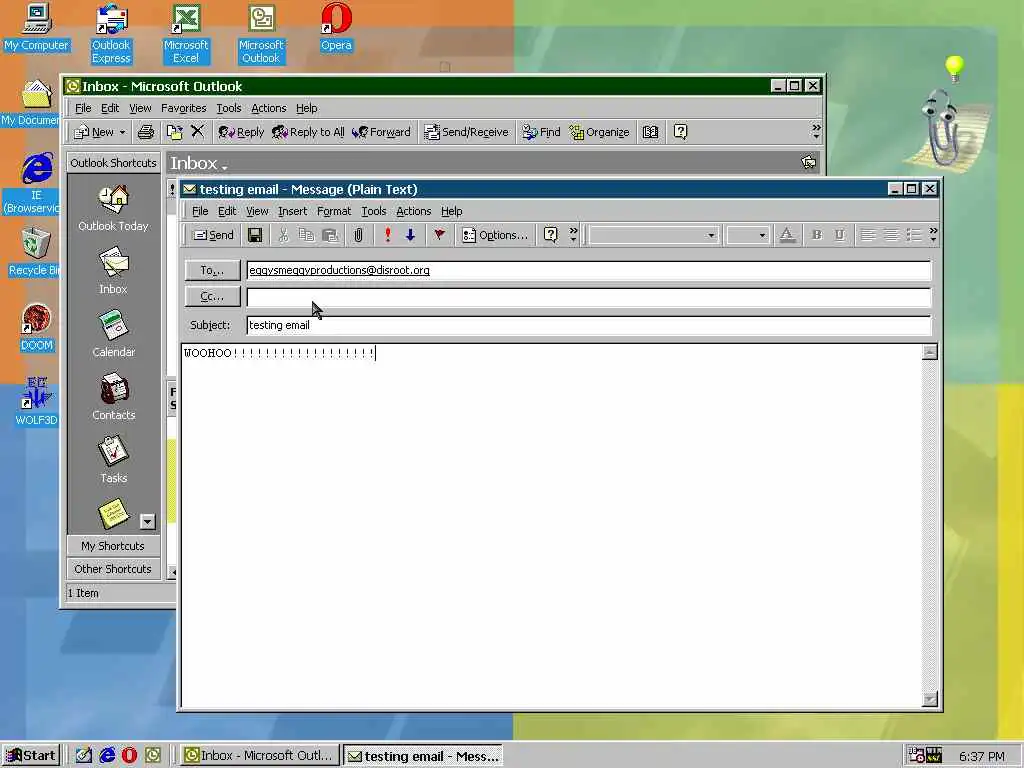
Task: Delete item with X icon
Action: [x=197, y=132]
